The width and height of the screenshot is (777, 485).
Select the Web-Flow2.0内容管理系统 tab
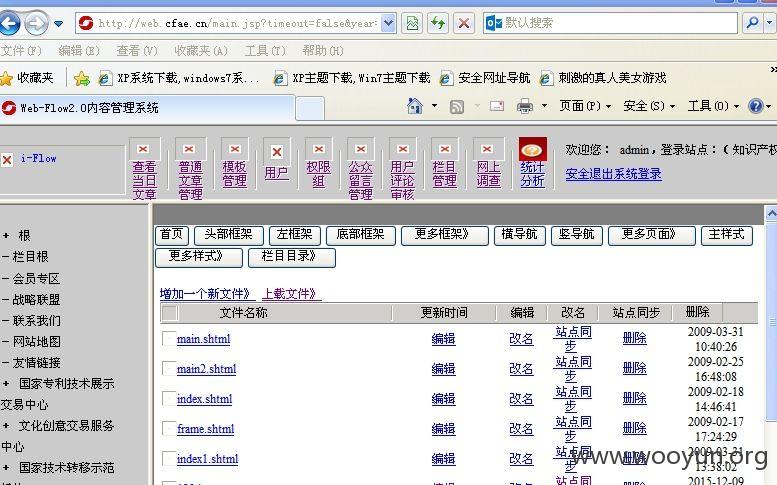147,108
